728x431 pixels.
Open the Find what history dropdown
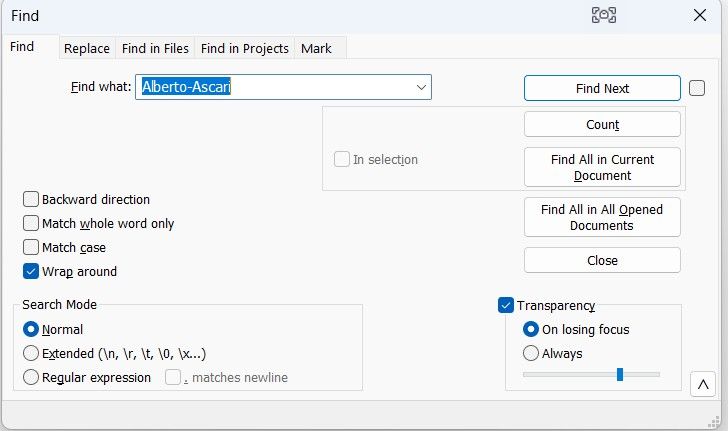(x=421, y=88)
